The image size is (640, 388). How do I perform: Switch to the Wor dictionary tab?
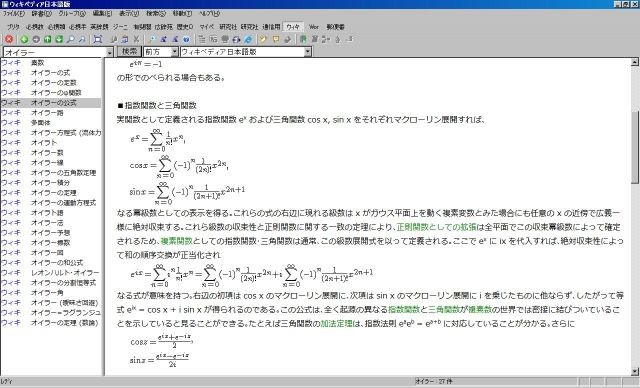pyautogui.click(x=313, y=27)
